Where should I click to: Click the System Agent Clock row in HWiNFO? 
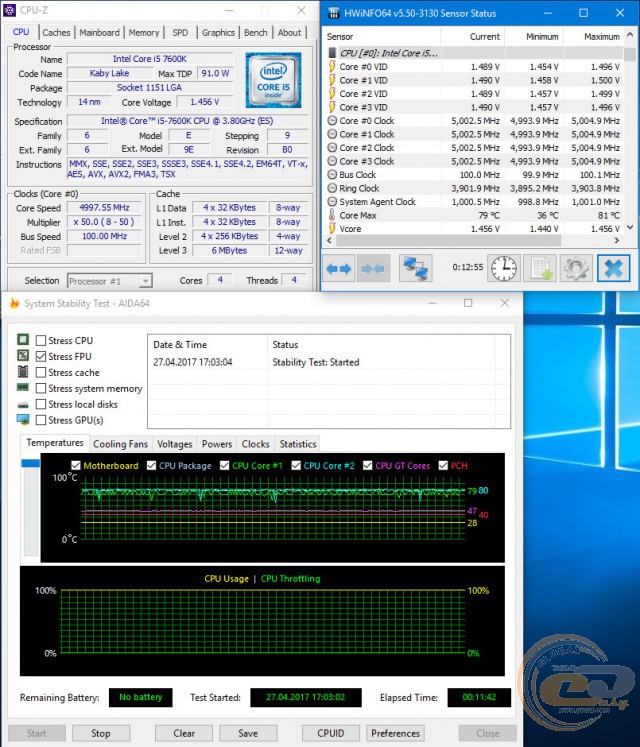click(473, 202)
